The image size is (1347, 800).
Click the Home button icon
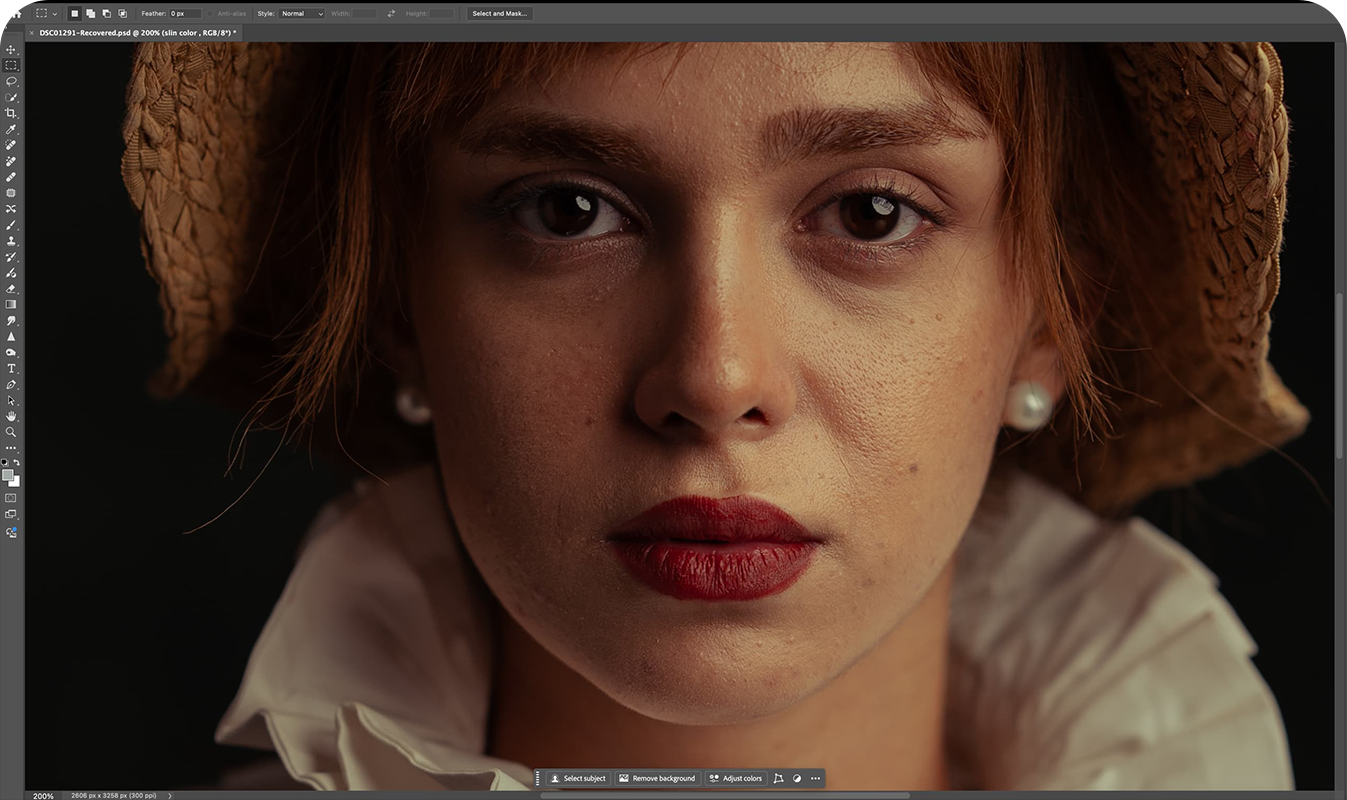point(16,13)
